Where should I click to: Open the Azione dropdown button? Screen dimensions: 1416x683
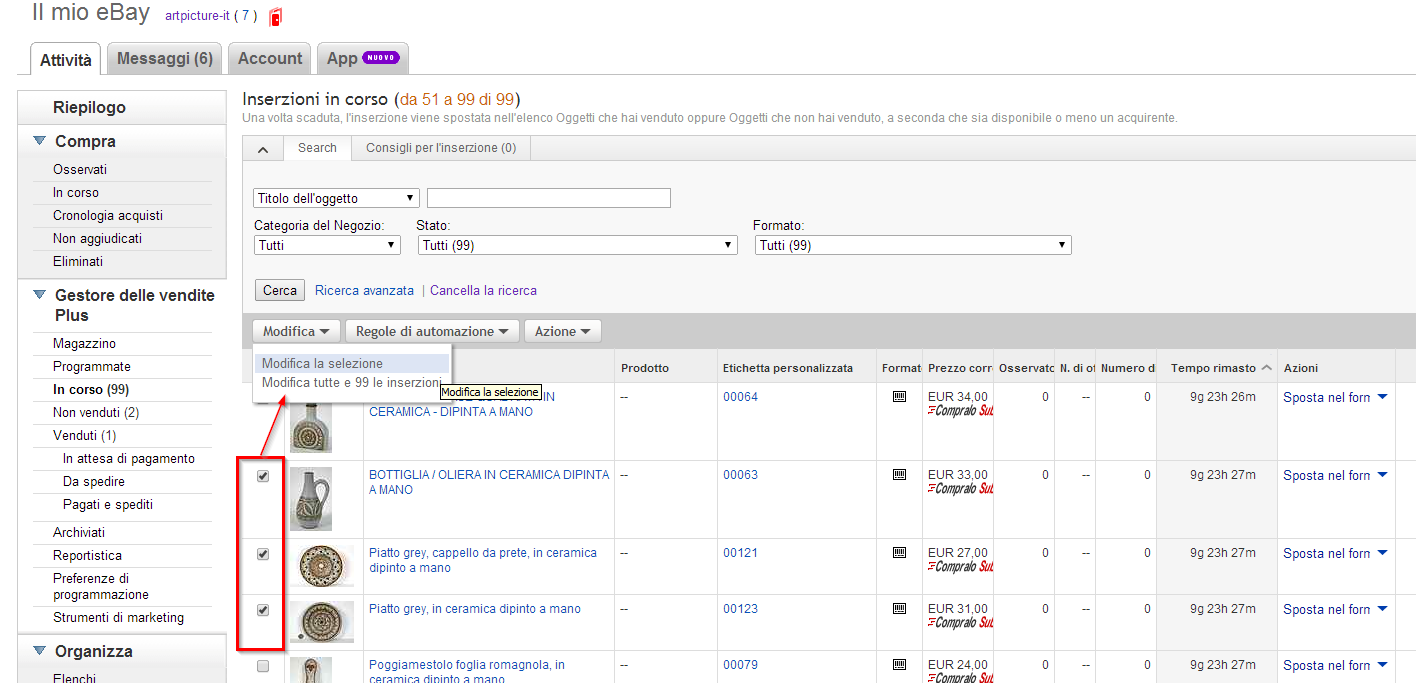point(563,331)
